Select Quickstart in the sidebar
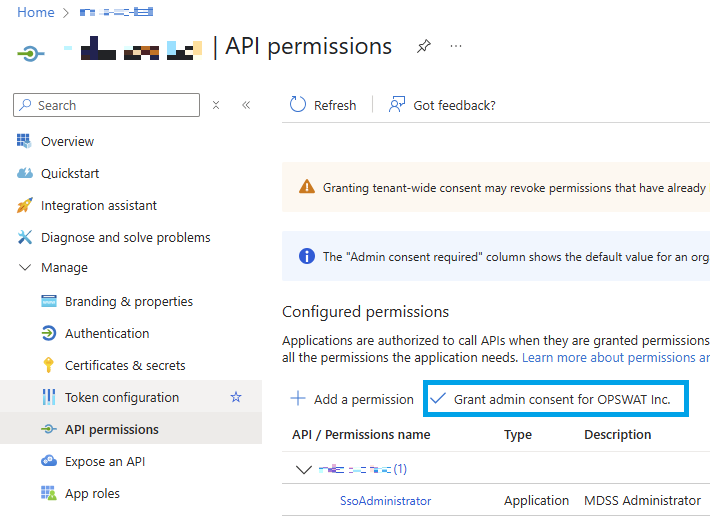Screen dimensions: 710x518 [x=70, y=173]
